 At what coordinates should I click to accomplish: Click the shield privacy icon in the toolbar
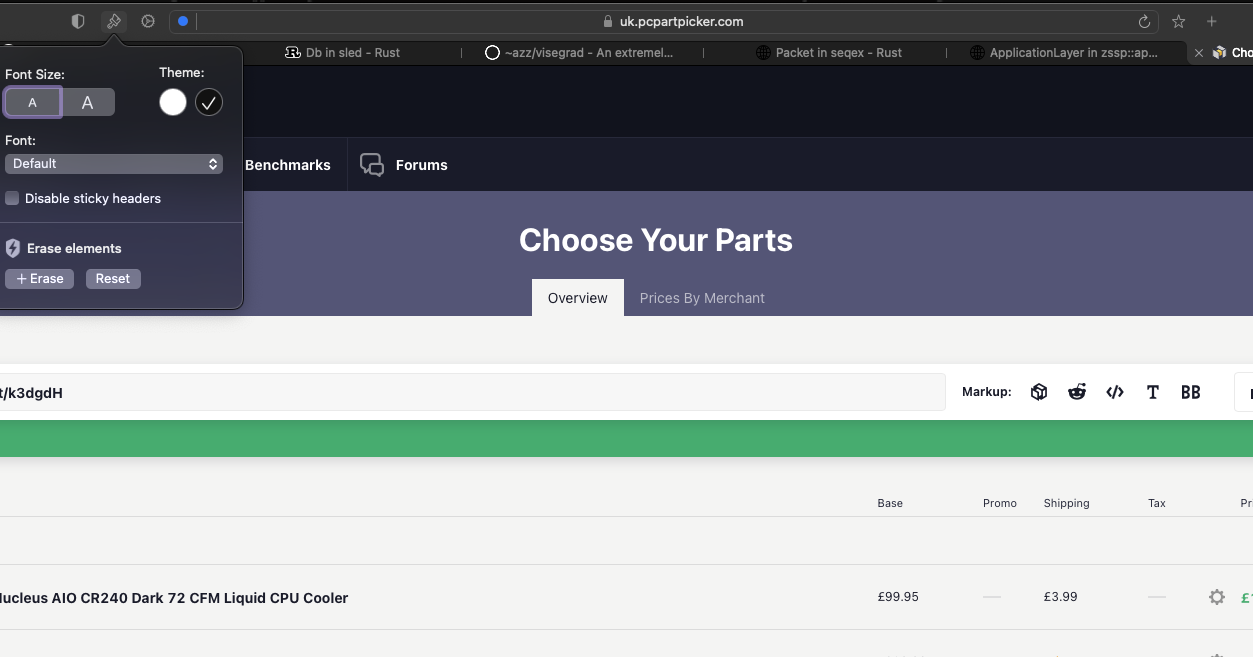coord(78,21)
